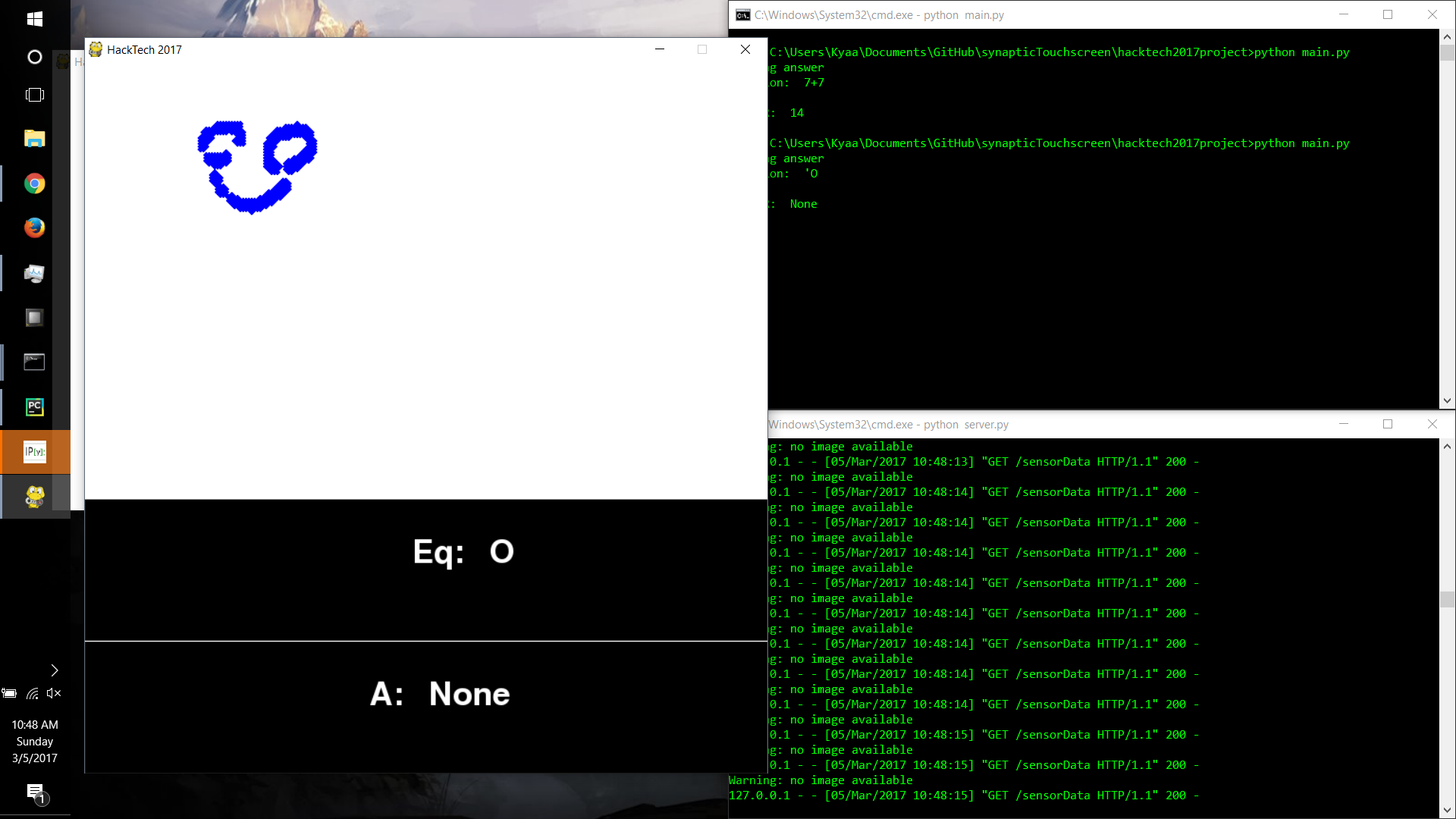Expand hidden system tray icons chevron
1456x819 pixels.
54,670
